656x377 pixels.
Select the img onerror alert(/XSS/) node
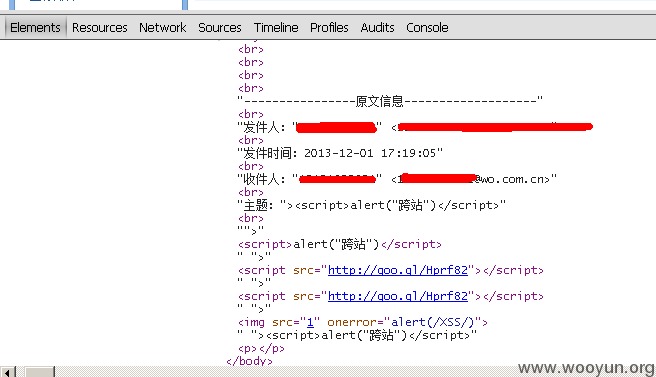point(363,322)
